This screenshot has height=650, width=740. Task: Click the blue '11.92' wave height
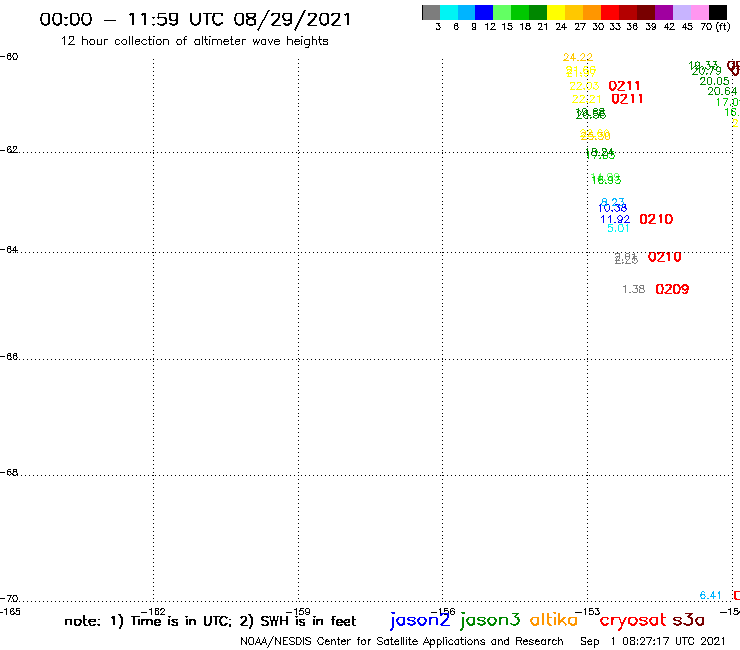point(615,219)
